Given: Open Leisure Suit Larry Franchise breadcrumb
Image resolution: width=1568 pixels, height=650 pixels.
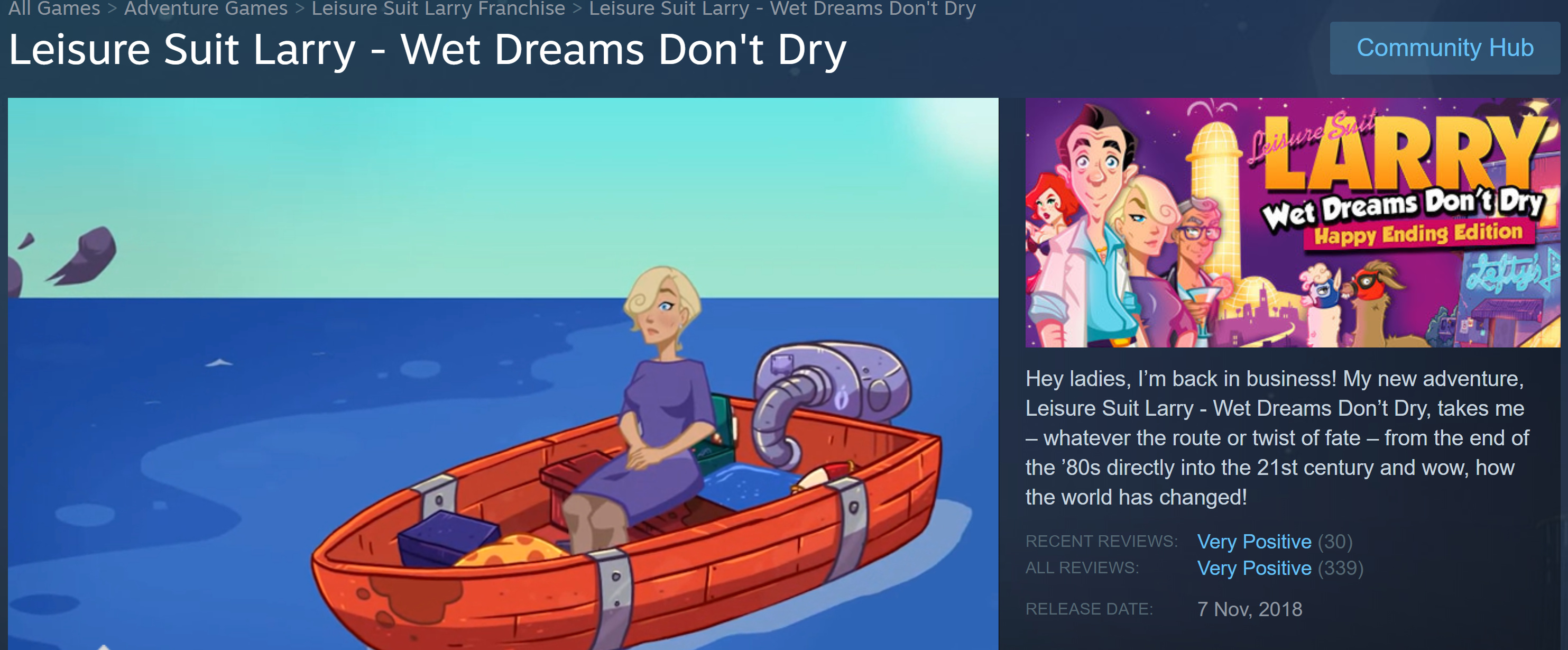Looking at the screenshot, I should [438, 8].
